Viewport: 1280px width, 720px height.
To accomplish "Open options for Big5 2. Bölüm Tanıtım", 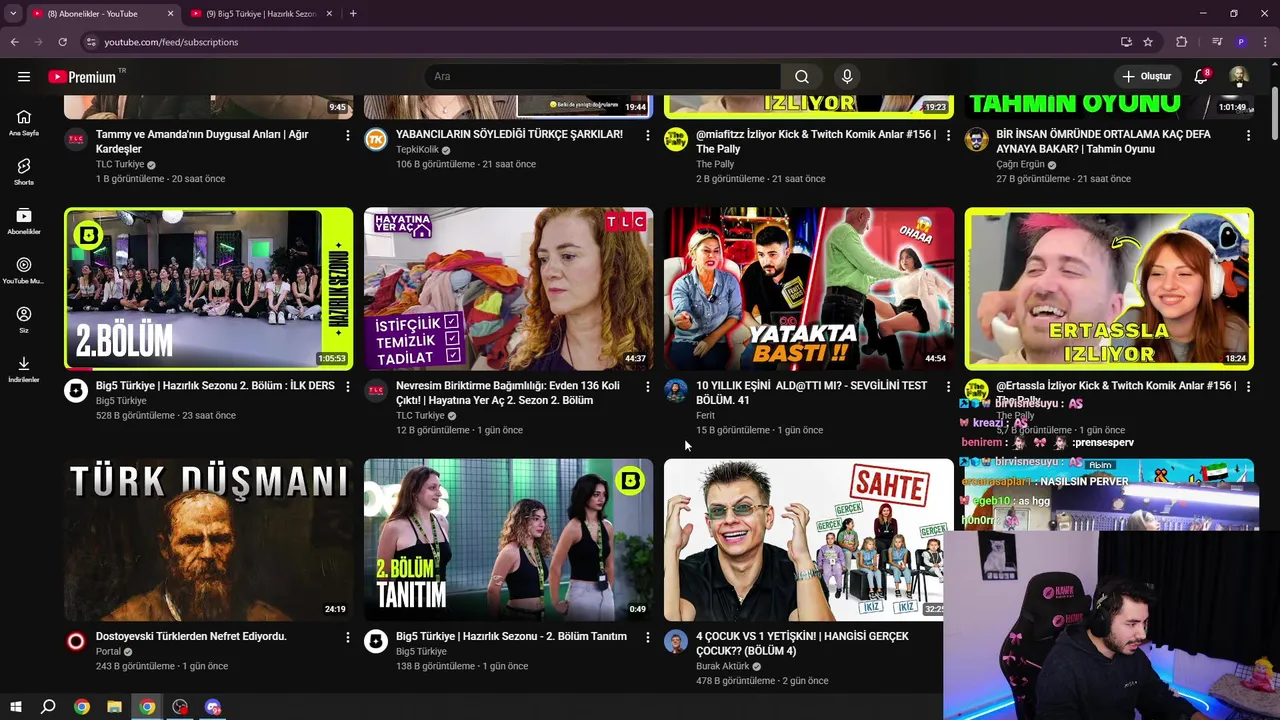I will [648, 637].
